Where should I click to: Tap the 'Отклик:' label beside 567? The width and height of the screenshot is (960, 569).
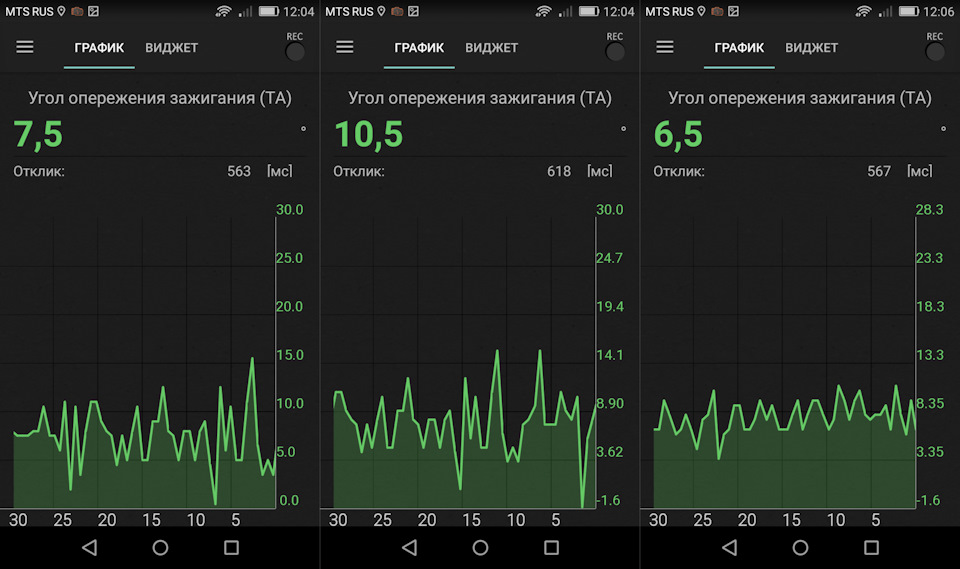coord(678,171)
